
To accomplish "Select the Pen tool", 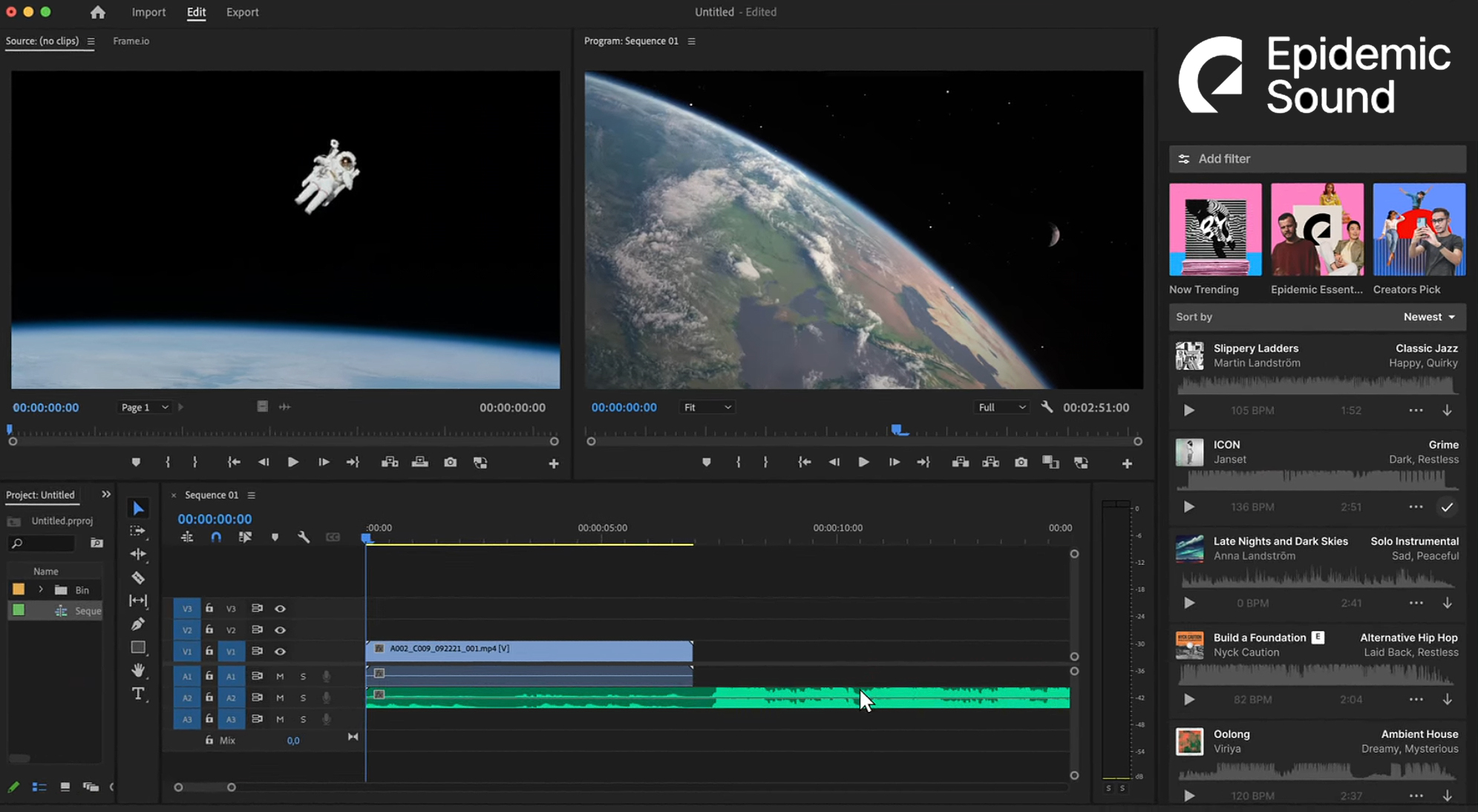I will (138, 624).
